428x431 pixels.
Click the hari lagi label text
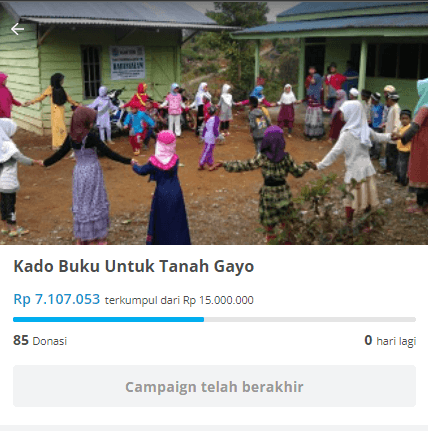click(396, 341)
